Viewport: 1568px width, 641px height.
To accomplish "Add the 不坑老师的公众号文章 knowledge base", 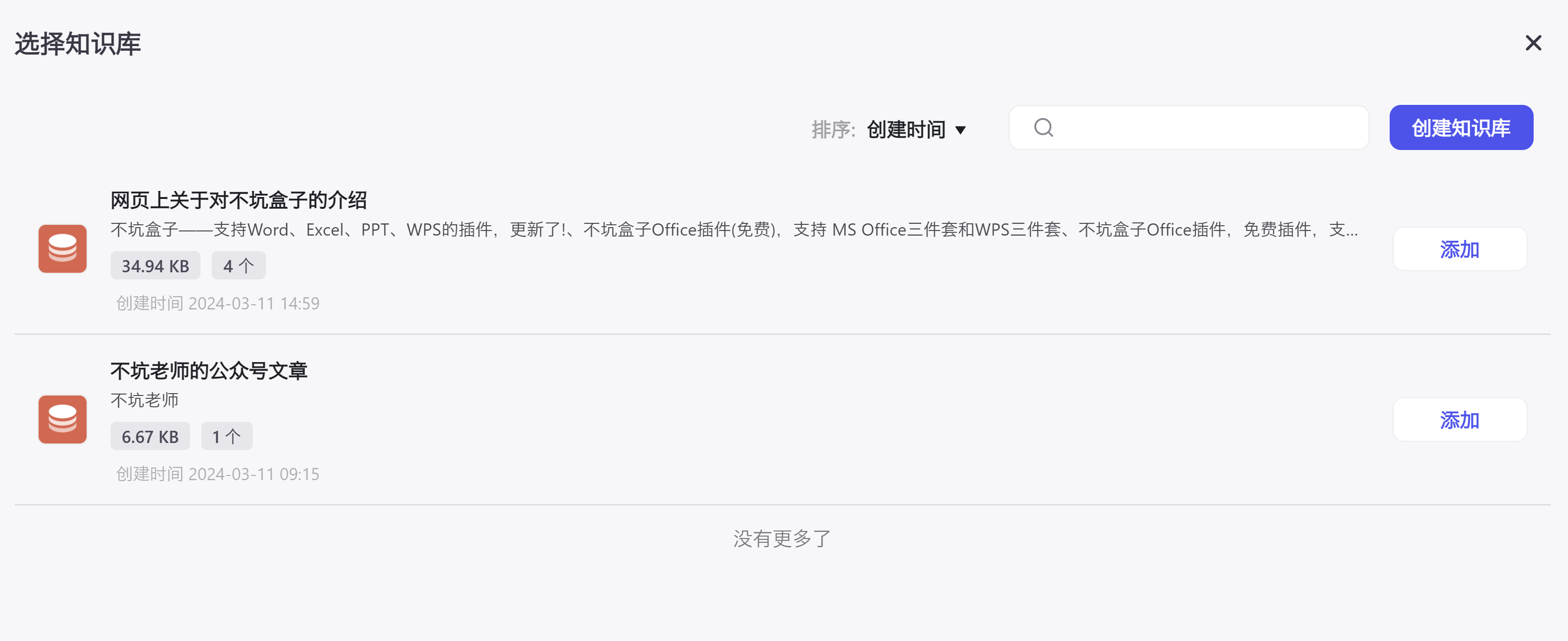I will point(1460,420).
